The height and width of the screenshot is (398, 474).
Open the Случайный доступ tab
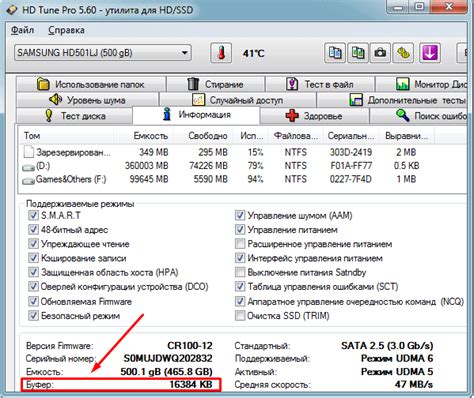[238, 100]
